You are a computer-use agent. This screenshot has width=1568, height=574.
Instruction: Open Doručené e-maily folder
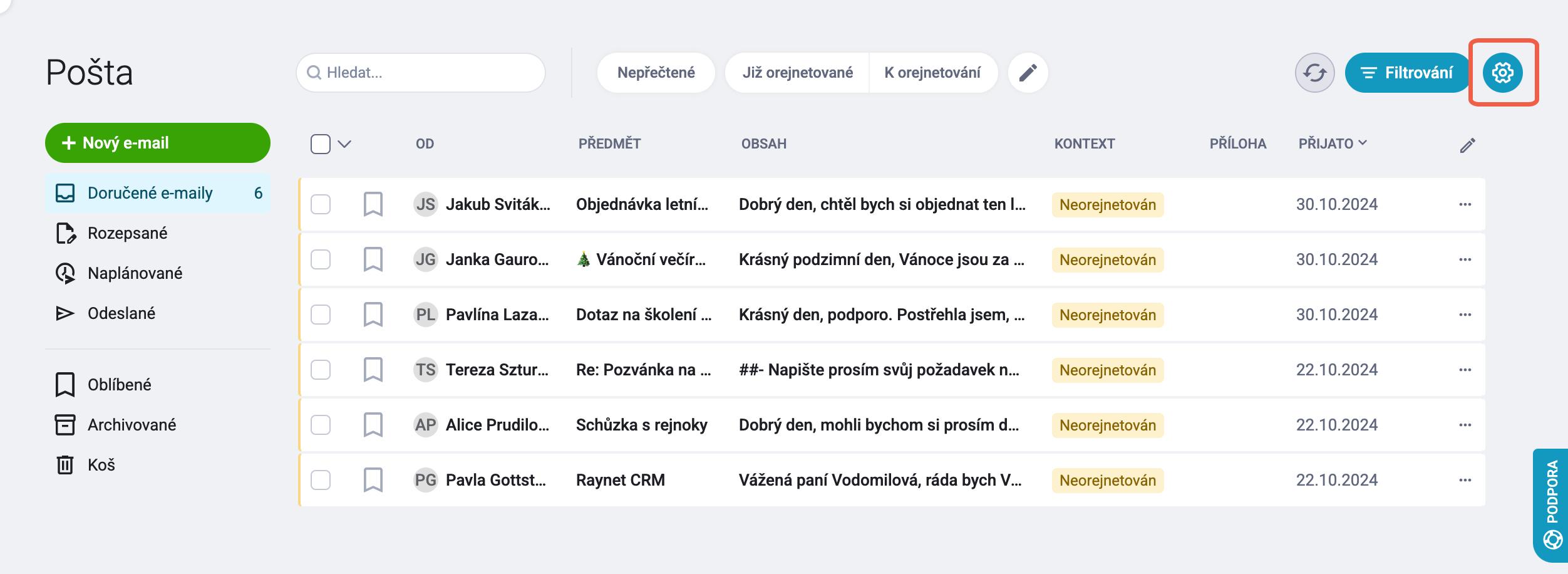pyautogui.click(x=158, y=193)
